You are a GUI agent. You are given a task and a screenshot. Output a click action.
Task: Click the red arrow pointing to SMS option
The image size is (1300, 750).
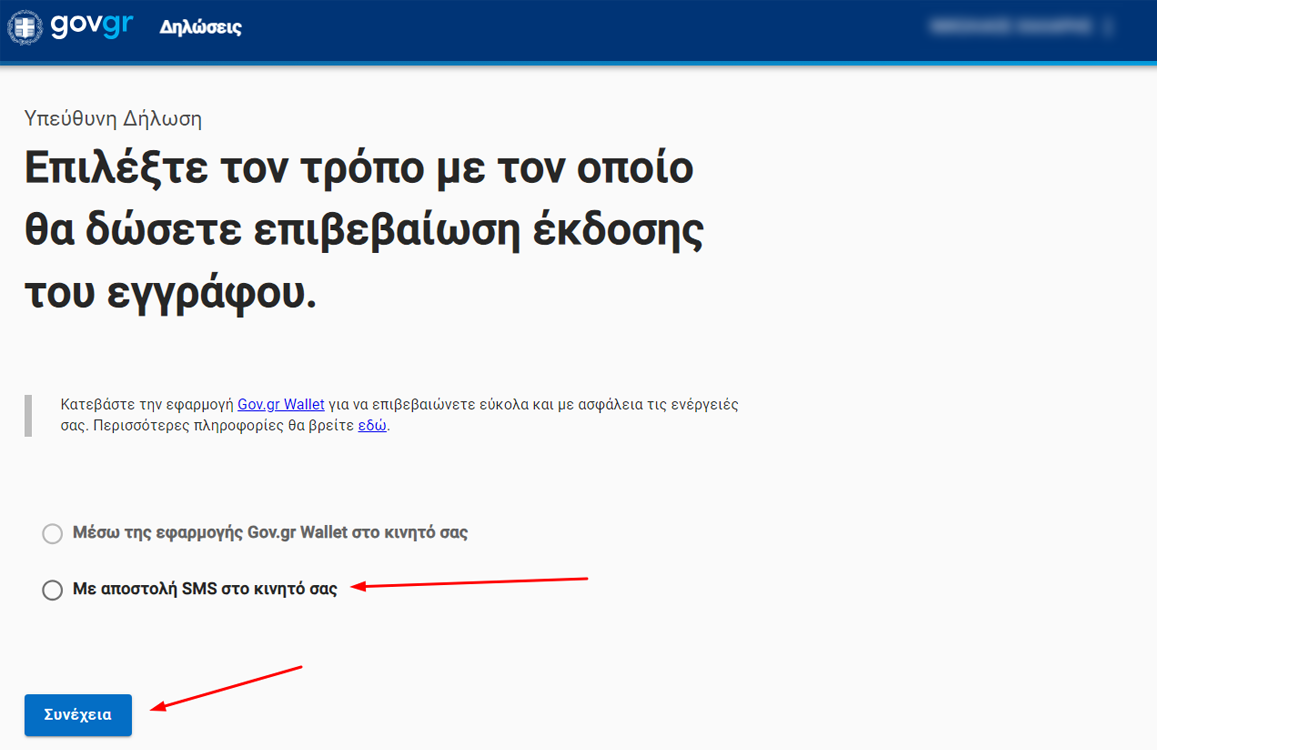tap(470, 582)
